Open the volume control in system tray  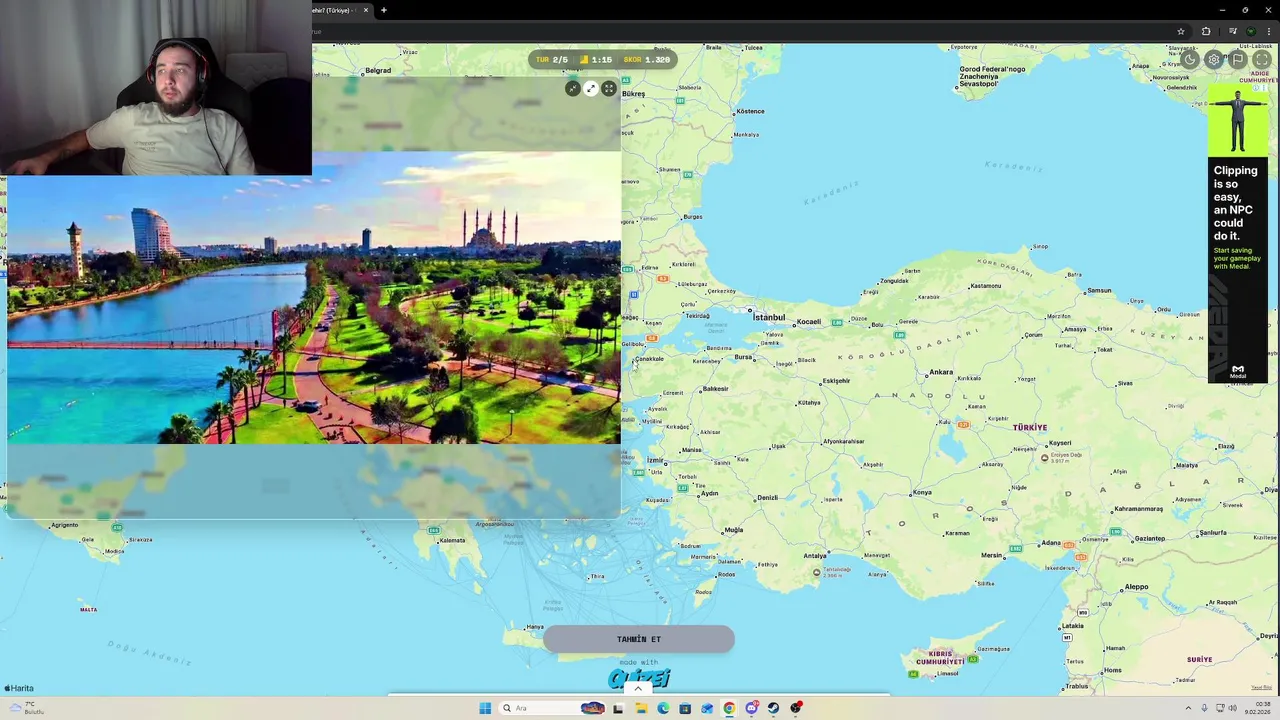(x=1232, y=708)
